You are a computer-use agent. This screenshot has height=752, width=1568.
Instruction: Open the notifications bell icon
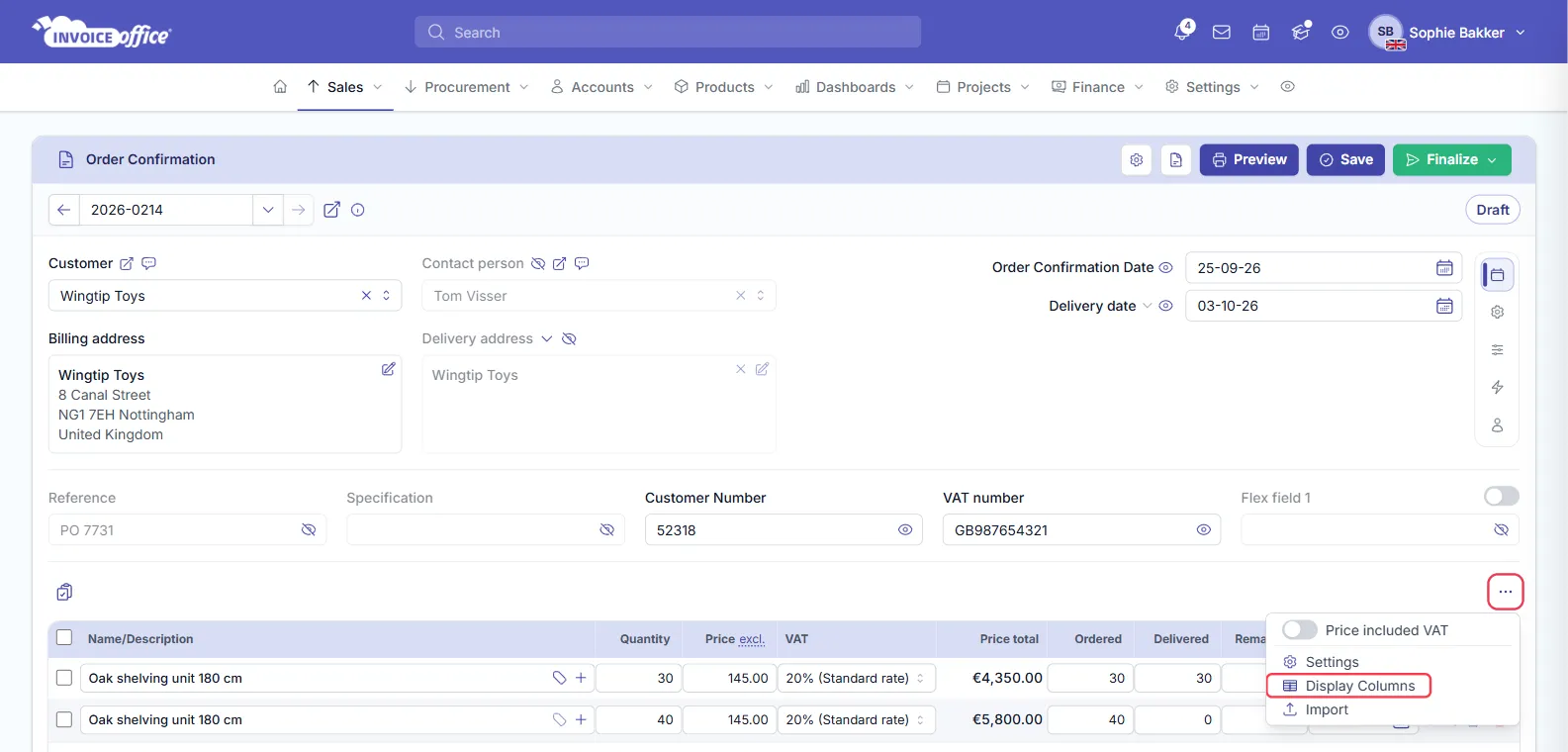click(1182, 32)
